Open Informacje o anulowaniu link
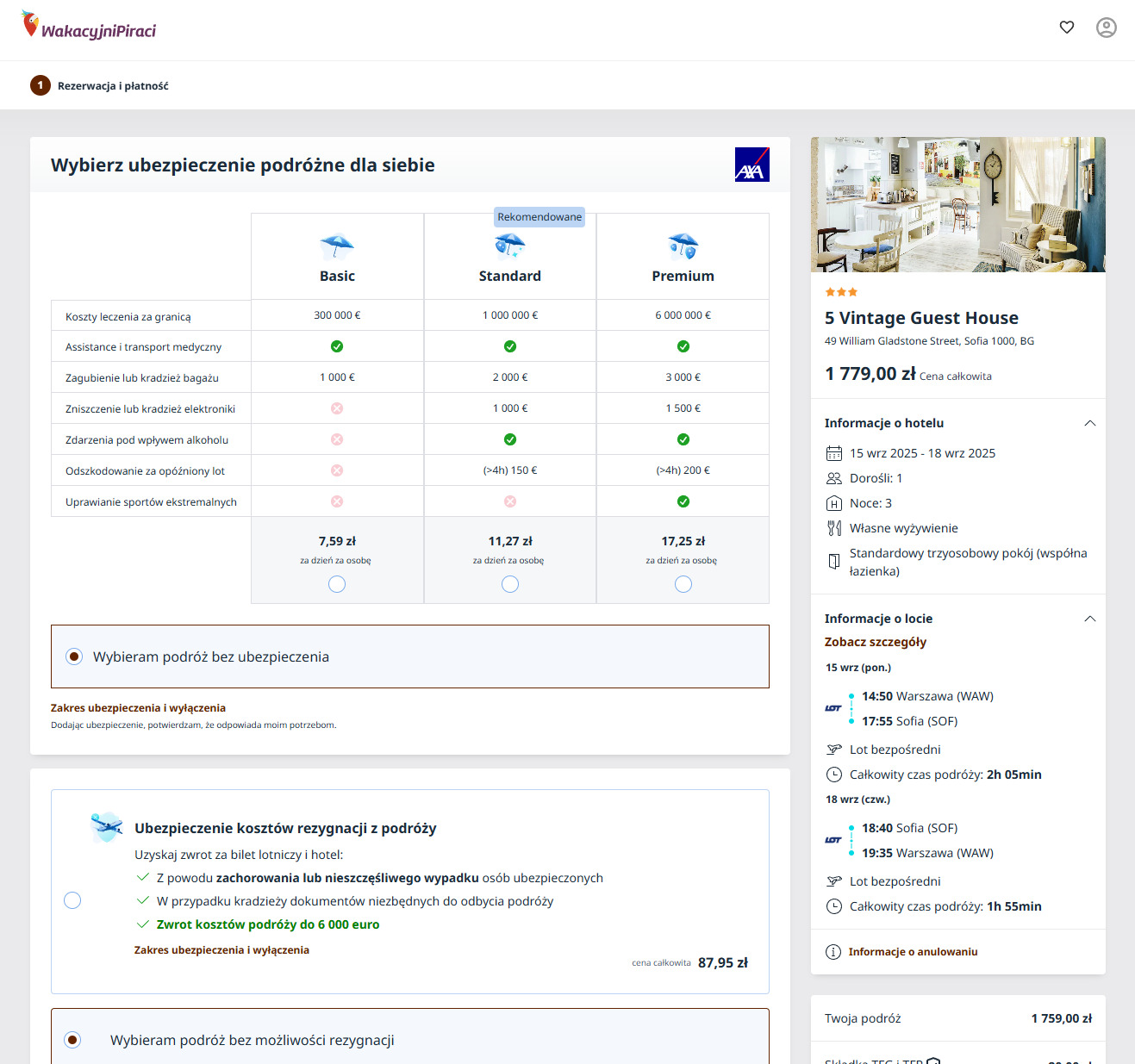Viewport: 1135px width, 1064px height. pos(913,952)
